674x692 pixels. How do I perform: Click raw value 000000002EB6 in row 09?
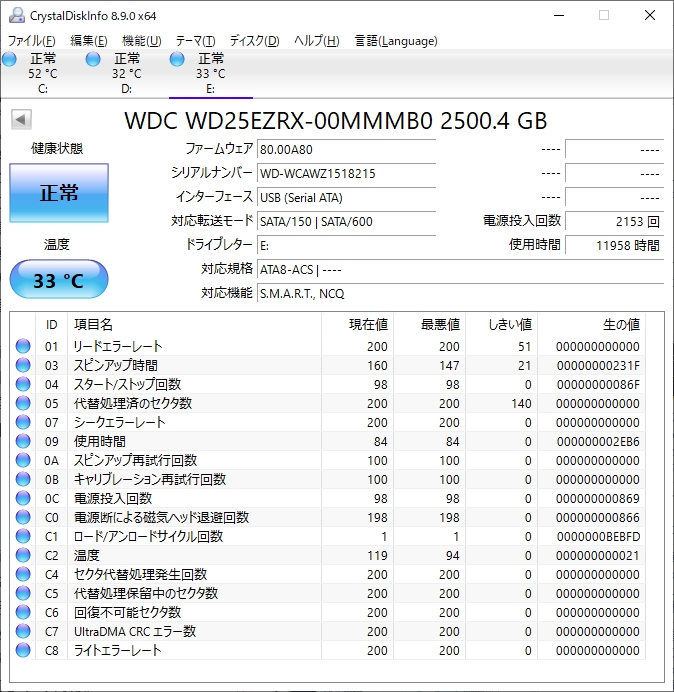(598, 442)
